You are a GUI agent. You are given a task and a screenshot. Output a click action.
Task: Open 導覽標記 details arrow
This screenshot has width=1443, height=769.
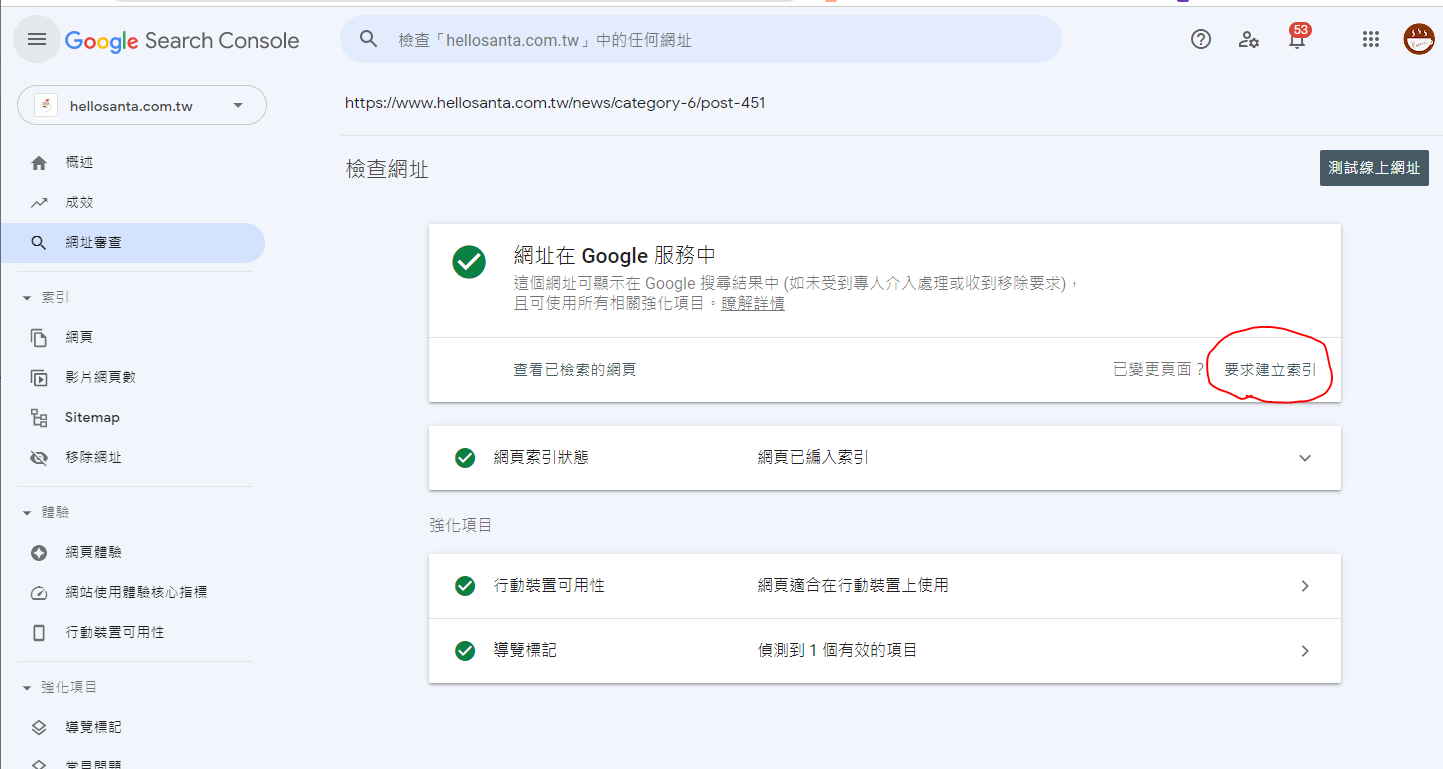pos(1305,651)
